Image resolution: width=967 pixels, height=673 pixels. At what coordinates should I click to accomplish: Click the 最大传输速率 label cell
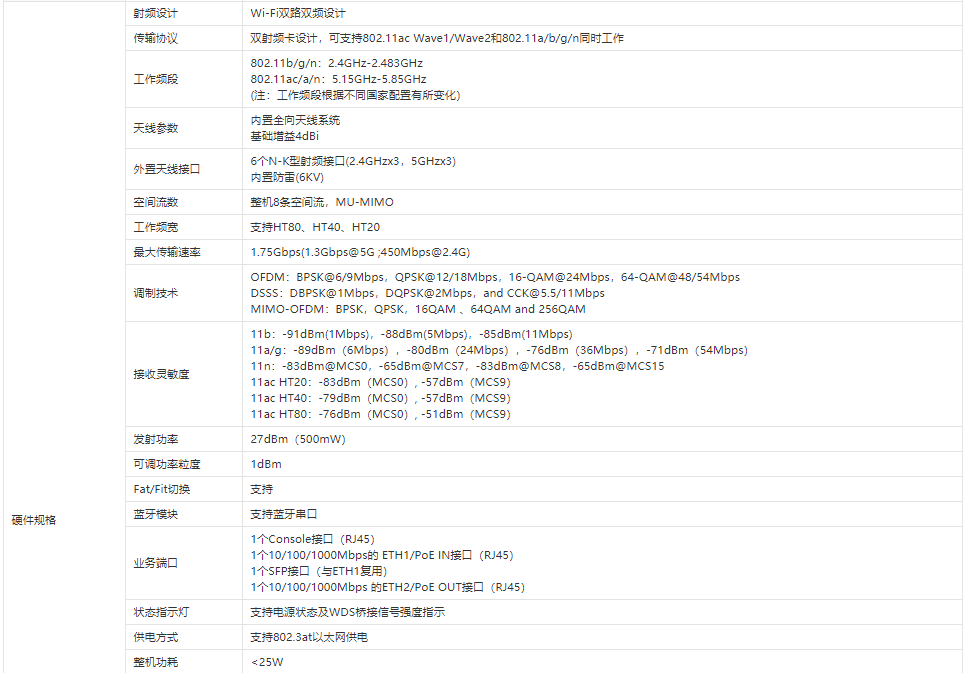[x=167, y=252]
